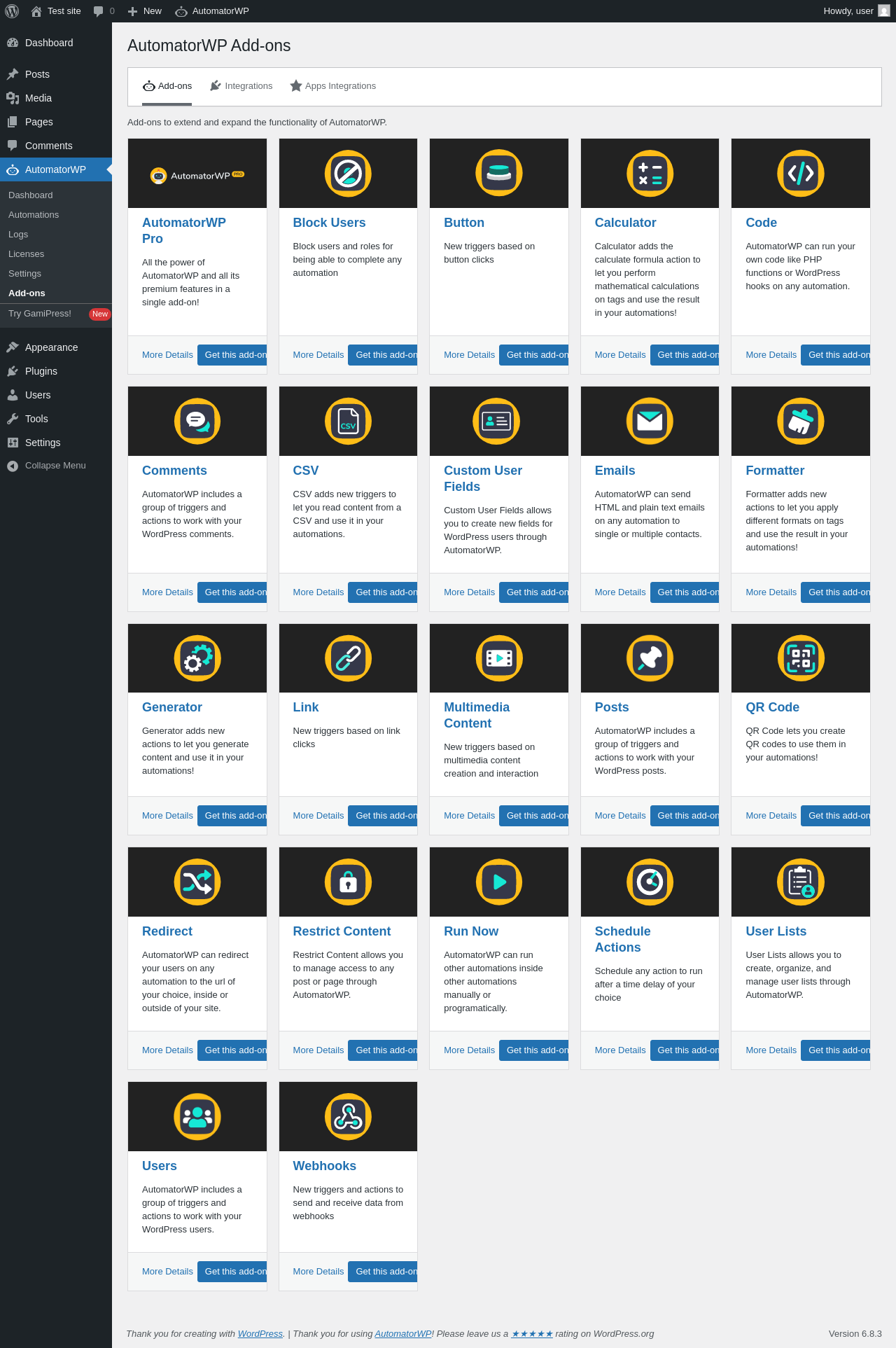Open the Appearance menu in sidebar
The image size is (896, 1348).
coord(56,347)
